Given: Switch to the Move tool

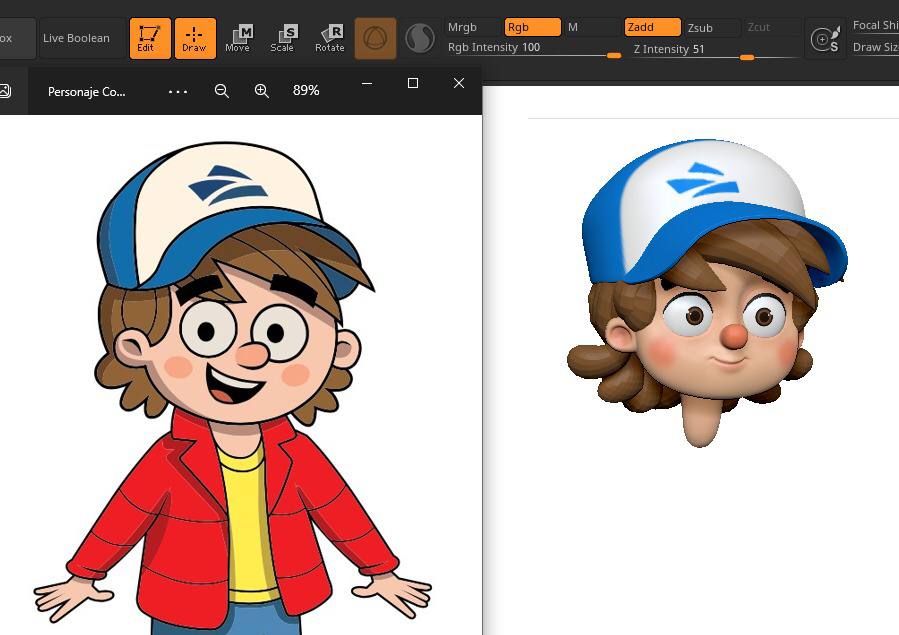Looking at the screenshot, I should (x=238, y=38).
